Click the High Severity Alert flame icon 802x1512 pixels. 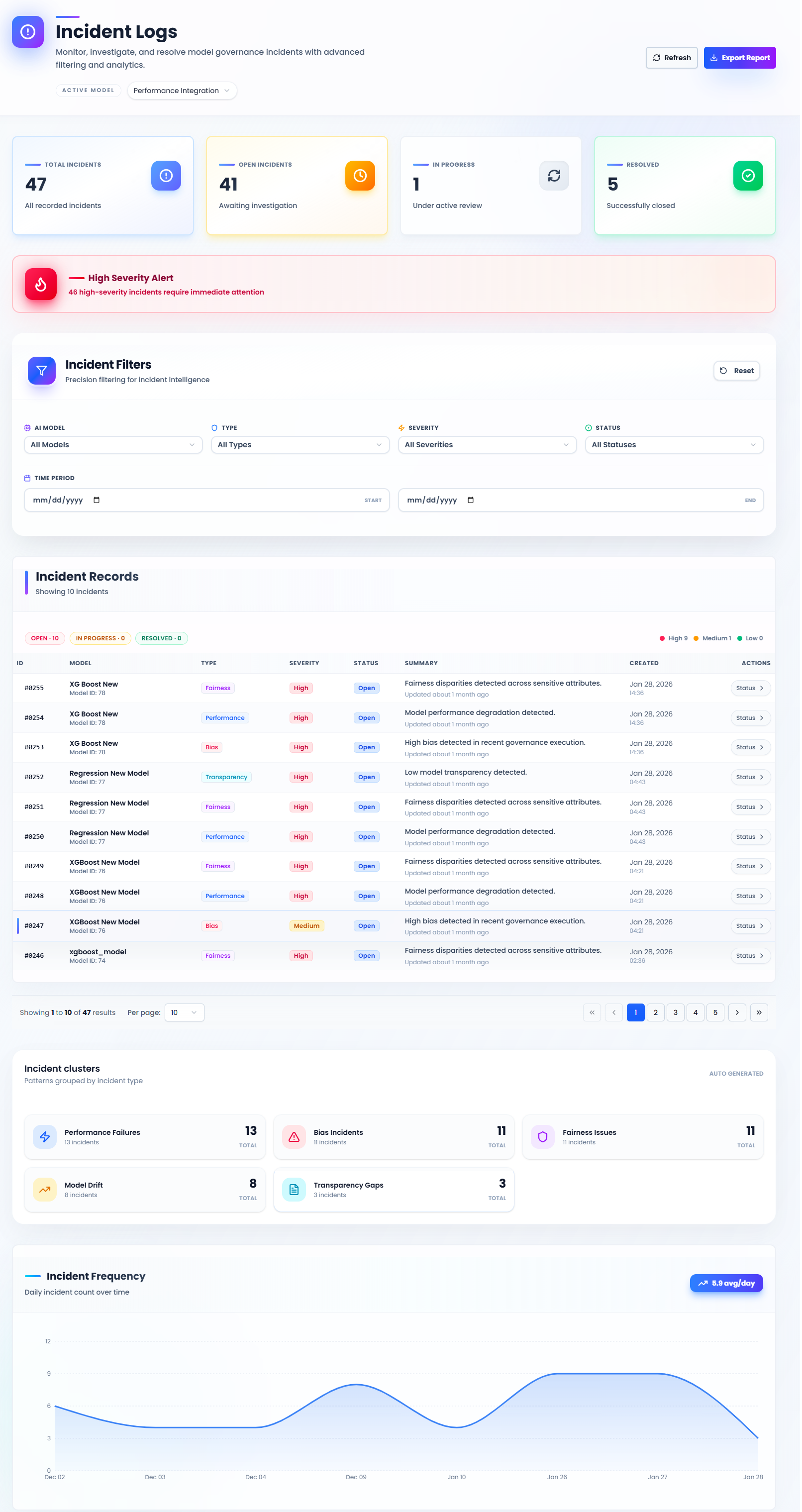[x=40, y=284]
